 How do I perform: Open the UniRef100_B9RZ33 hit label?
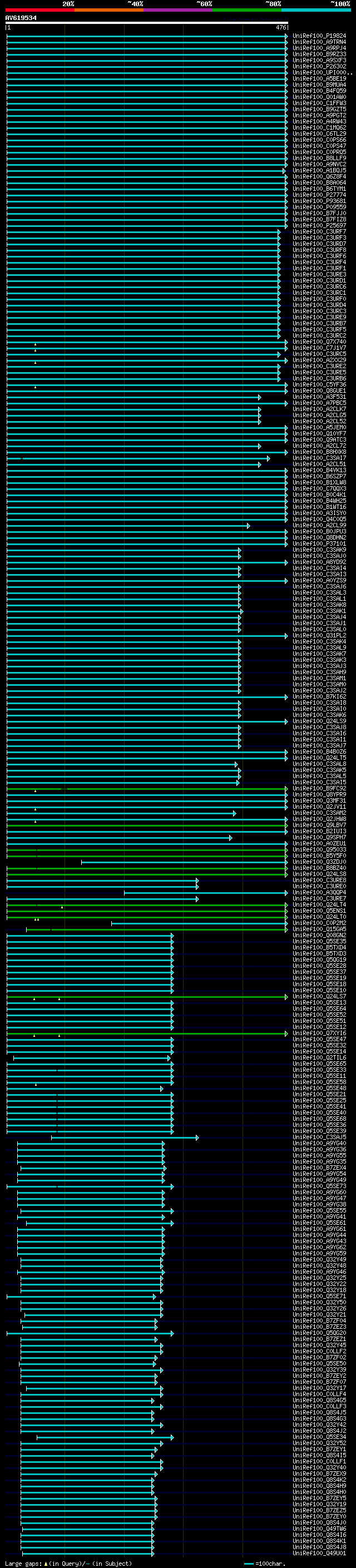coord(319,54)
